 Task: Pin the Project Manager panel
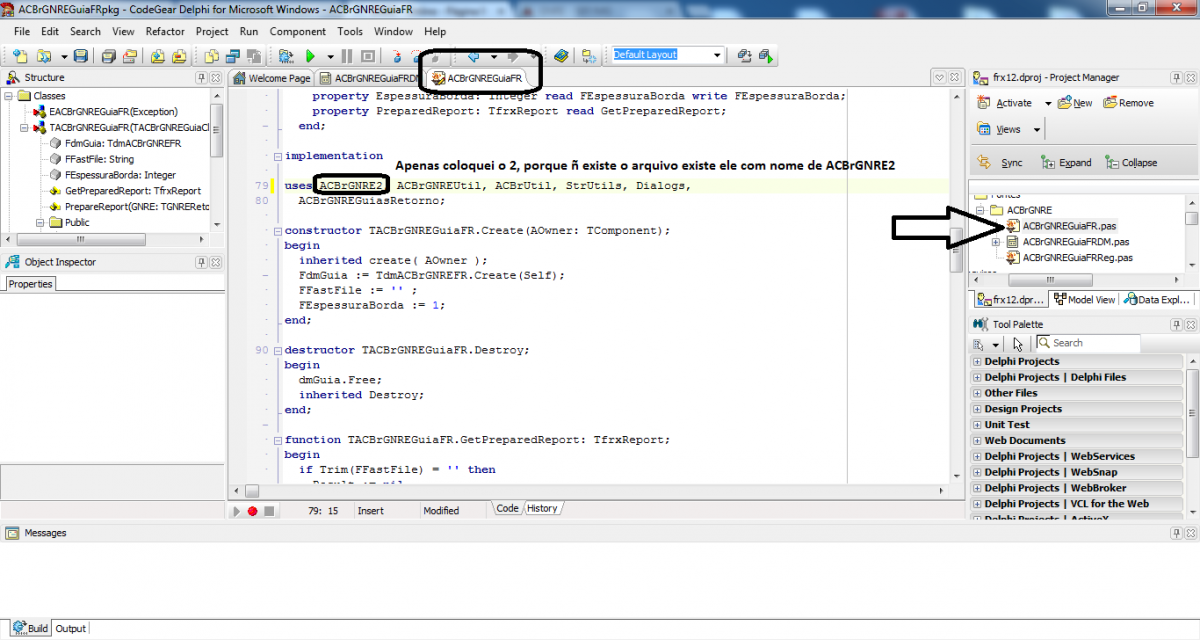(x=1177, y=77)
